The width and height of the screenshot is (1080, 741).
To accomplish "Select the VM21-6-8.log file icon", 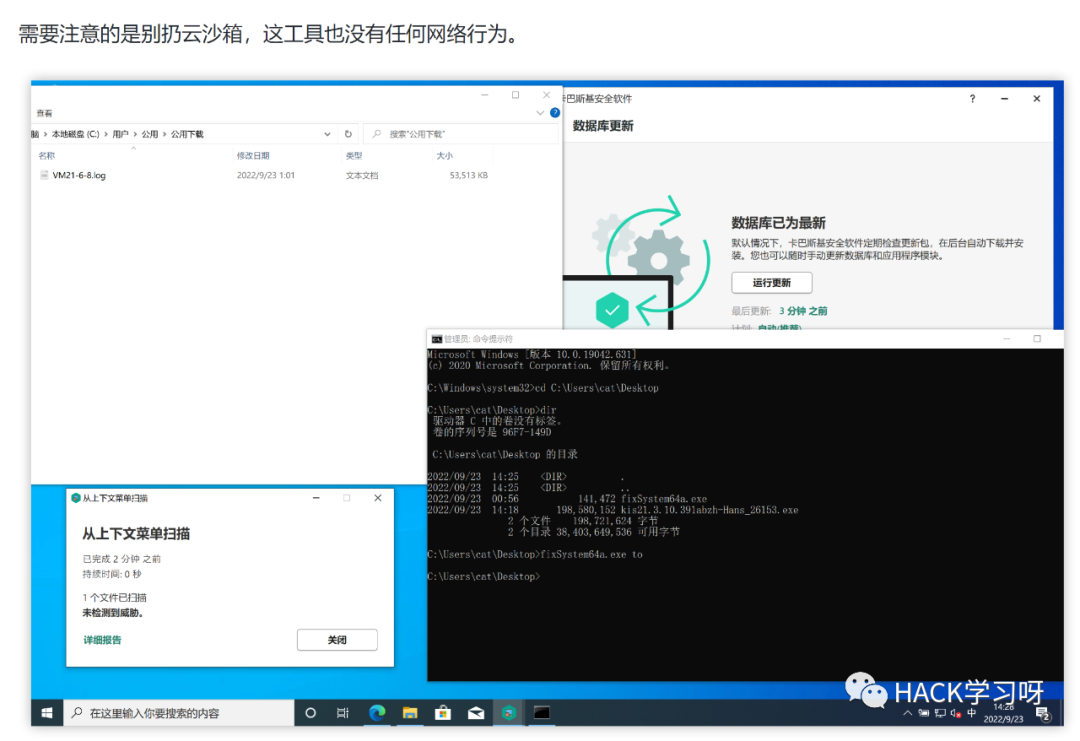I will [x=45, y=176].
